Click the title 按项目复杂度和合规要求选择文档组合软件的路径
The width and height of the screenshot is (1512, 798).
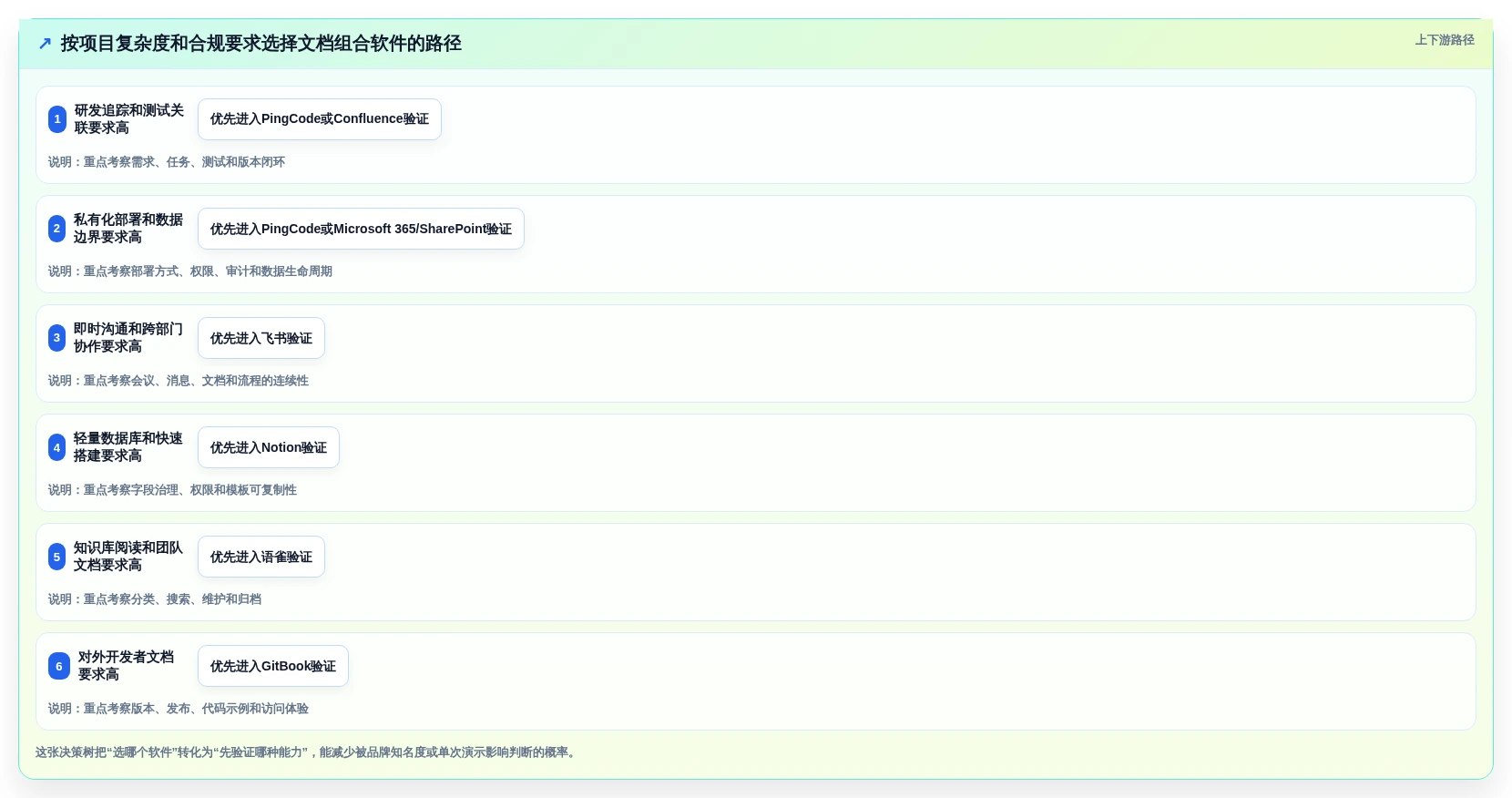tap(261, 44)
